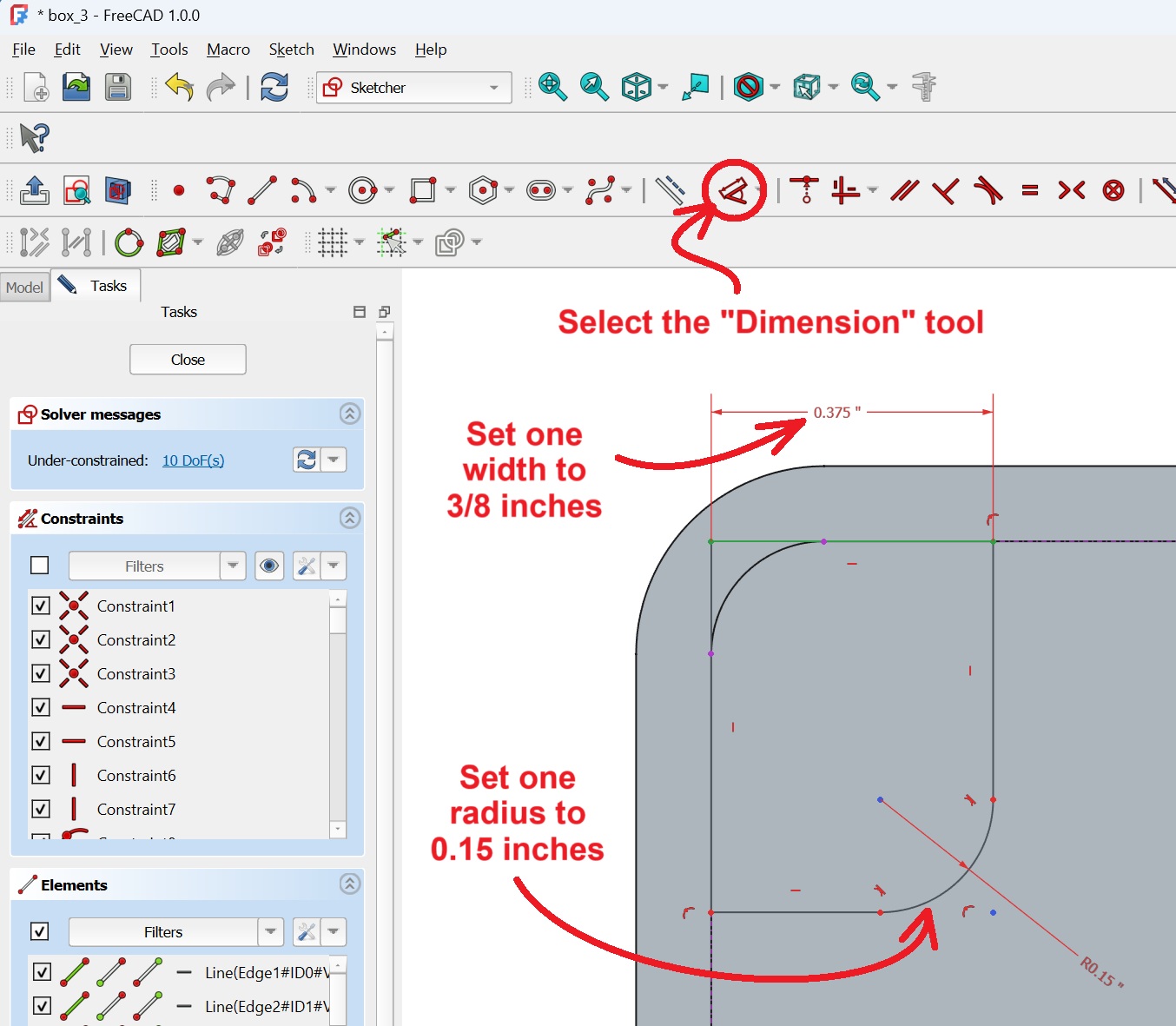The width and height of the screenshot is (1176, 1026).
Task: Click the Leave sketch icon
Action: 35,190
